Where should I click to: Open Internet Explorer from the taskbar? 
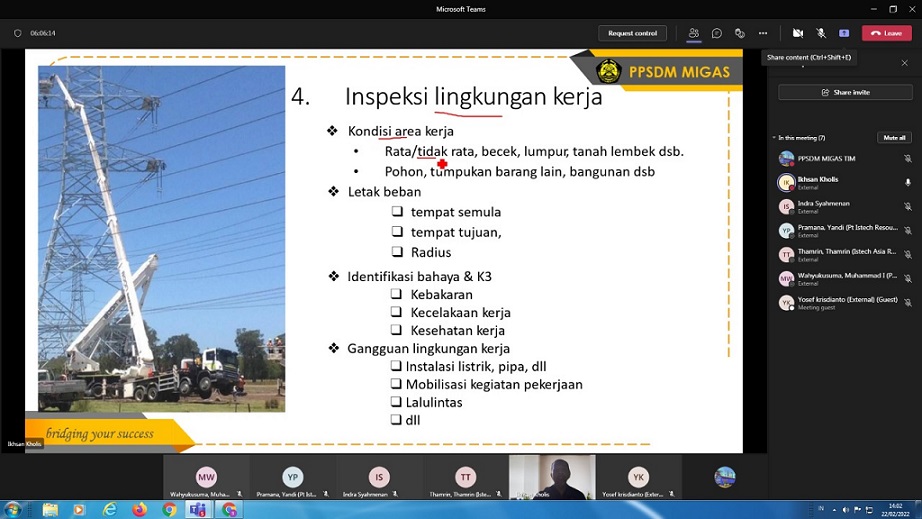point(109,510)
